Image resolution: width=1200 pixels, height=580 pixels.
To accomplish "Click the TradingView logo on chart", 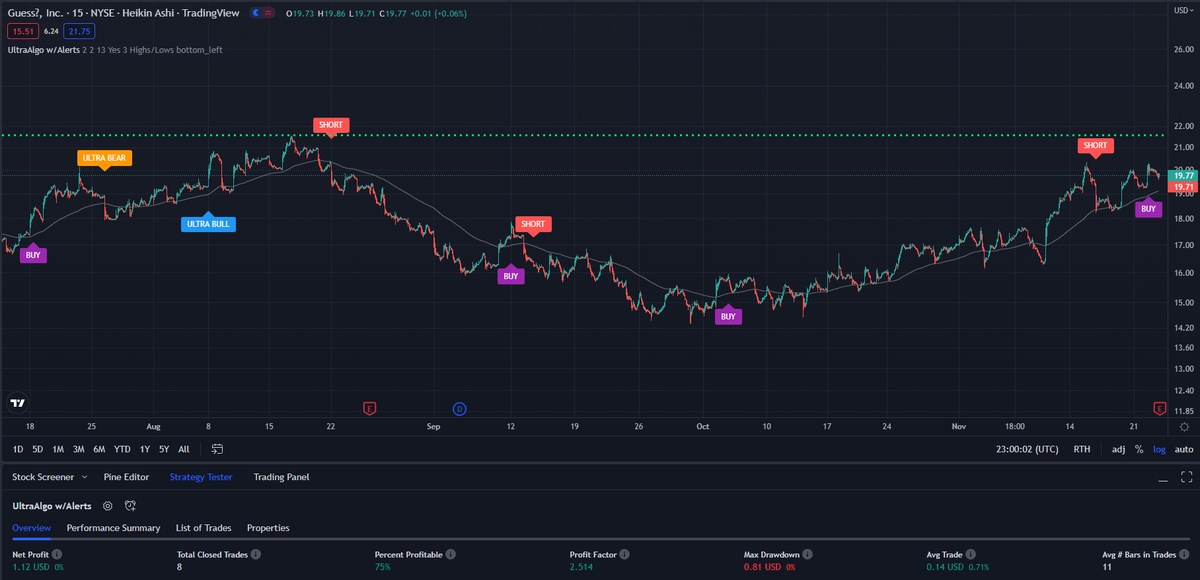I will (17, 403).
